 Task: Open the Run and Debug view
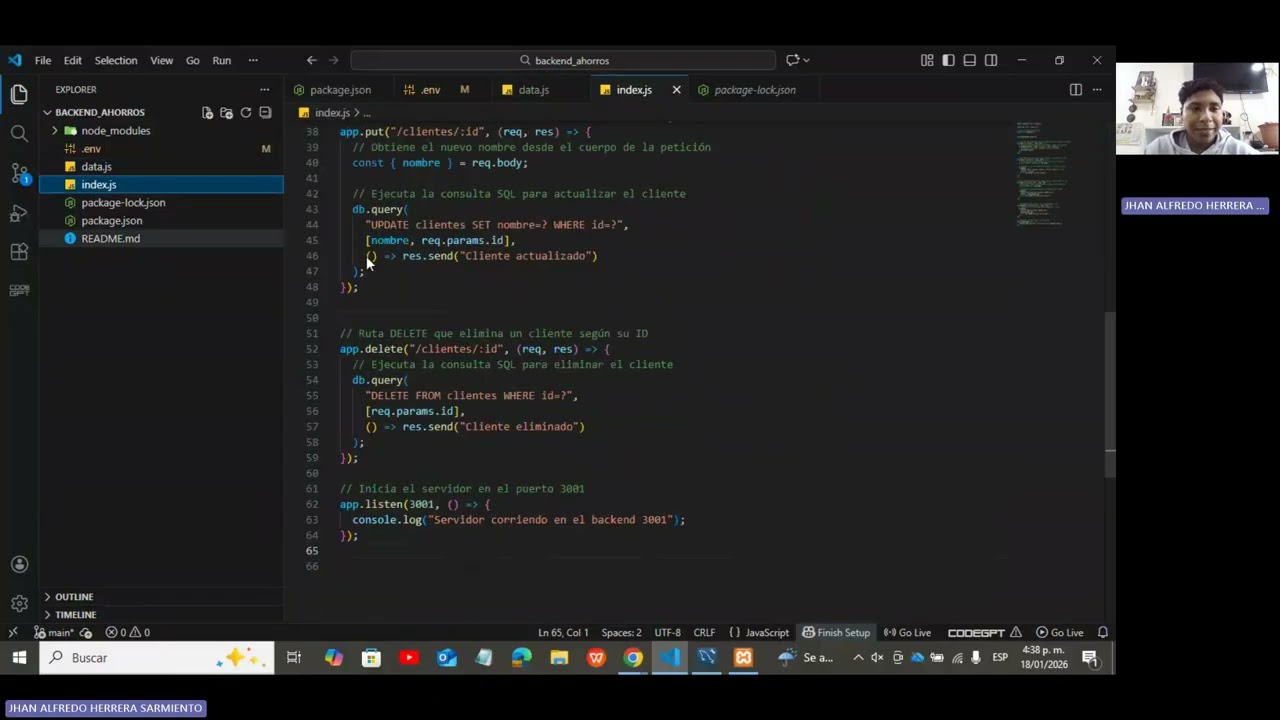point(19,213)
